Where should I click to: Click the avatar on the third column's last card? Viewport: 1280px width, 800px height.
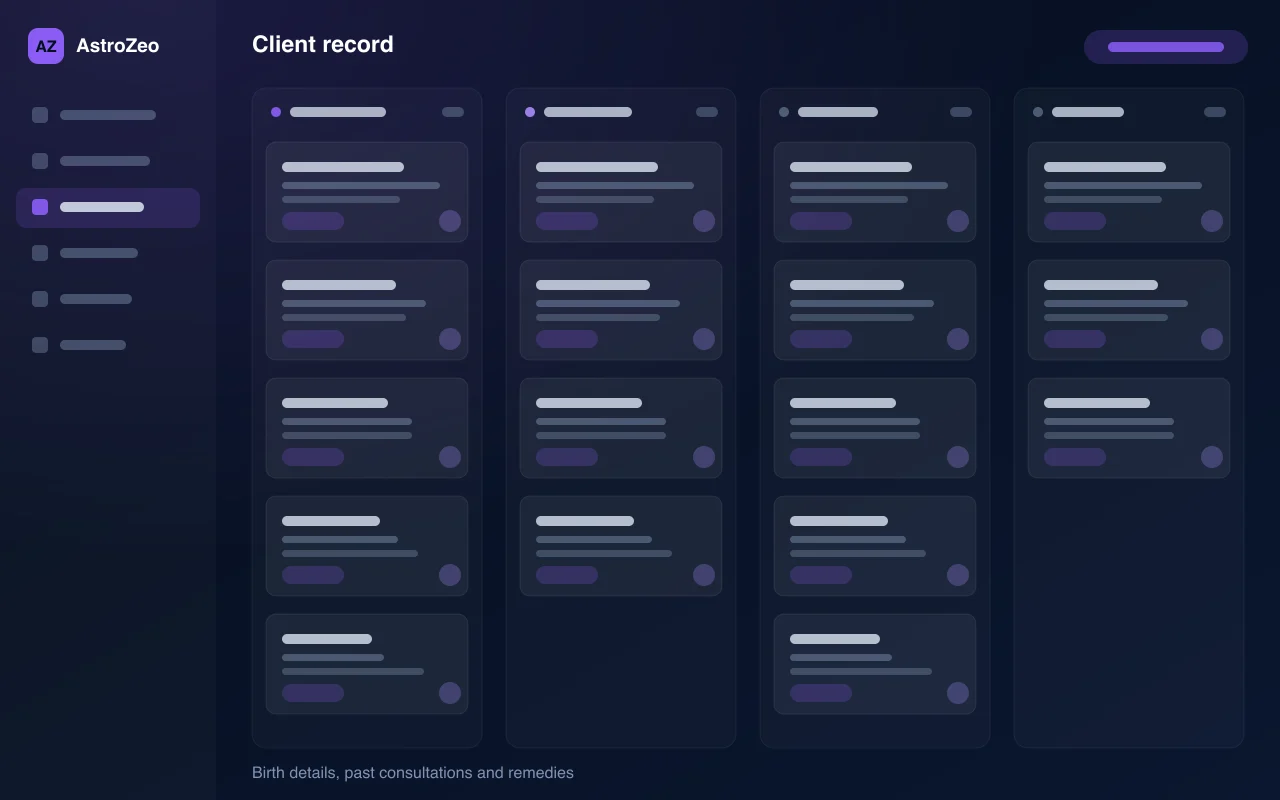[958, 693]
